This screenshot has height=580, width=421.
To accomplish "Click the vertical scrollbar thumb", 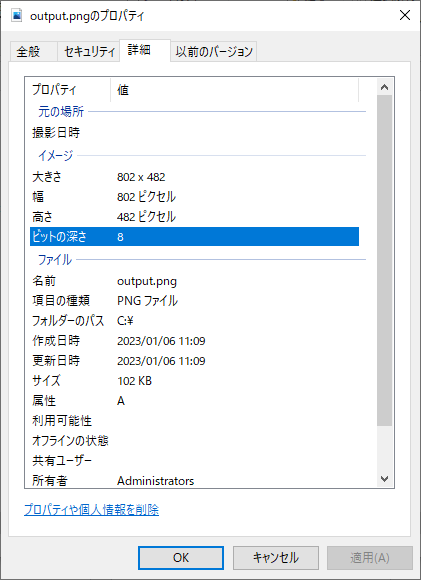I will tap(384, 260).
